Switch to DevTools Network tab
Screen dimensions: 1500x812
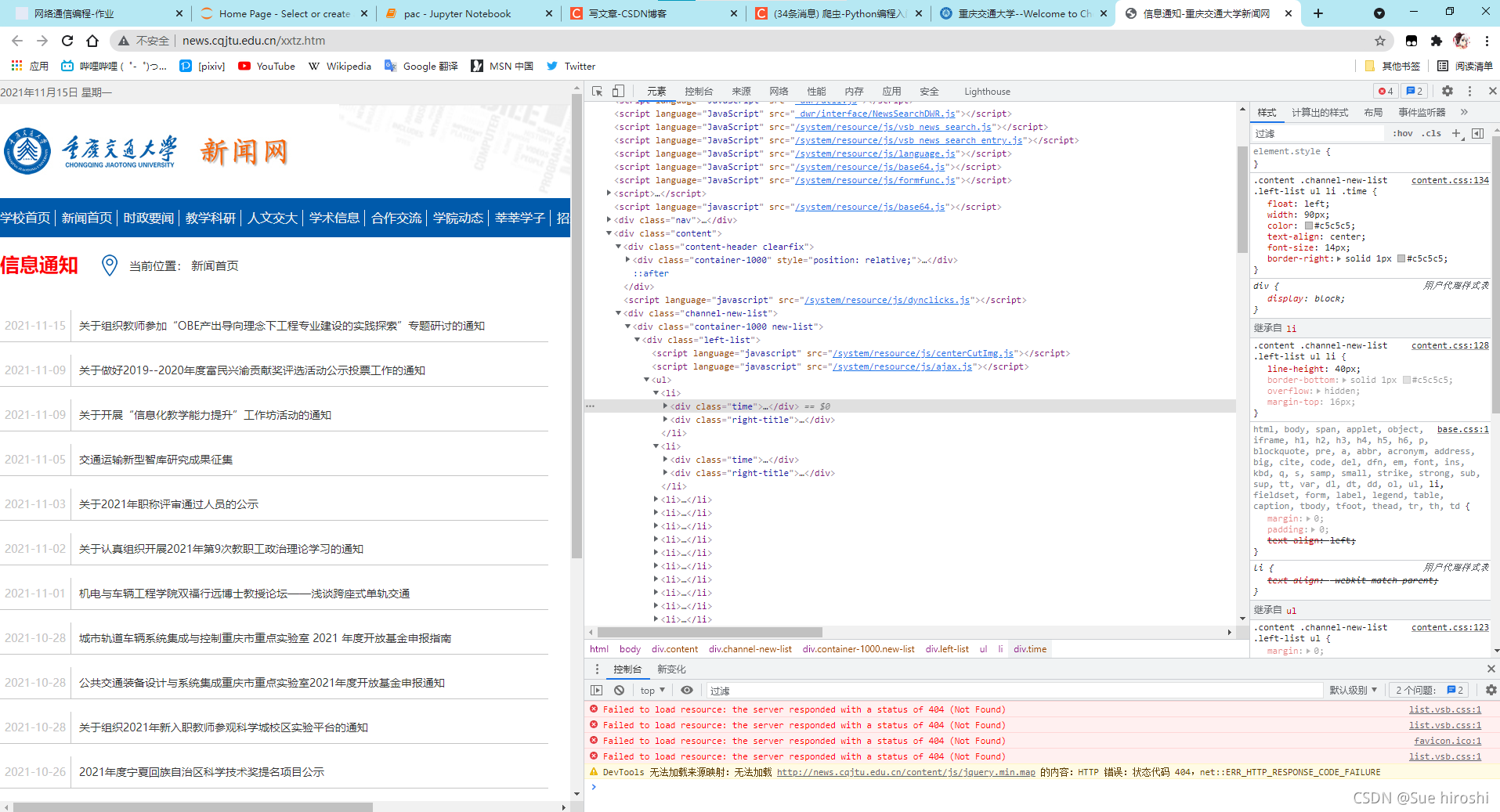tap(779, 91)
